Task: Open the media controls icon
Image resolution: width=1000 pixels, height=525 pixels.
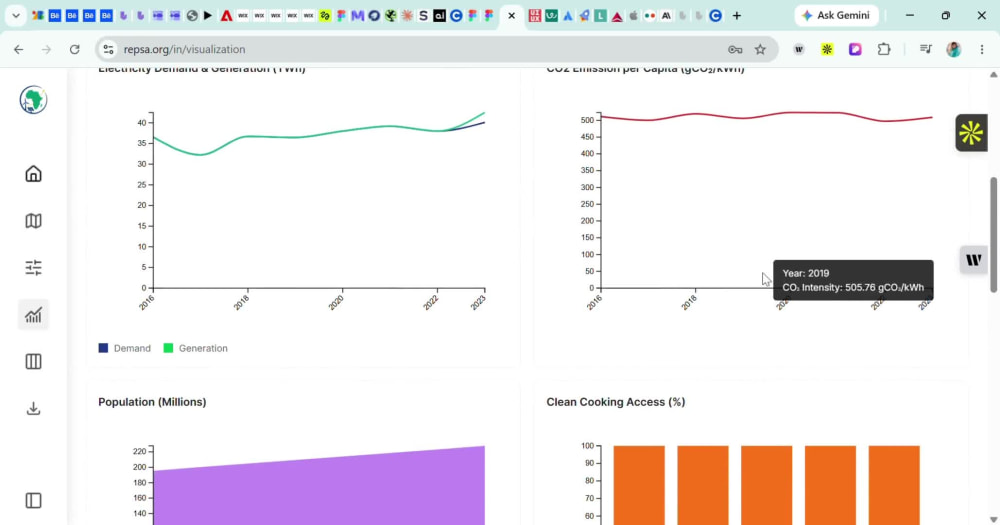Action: (x=925, y=49)
